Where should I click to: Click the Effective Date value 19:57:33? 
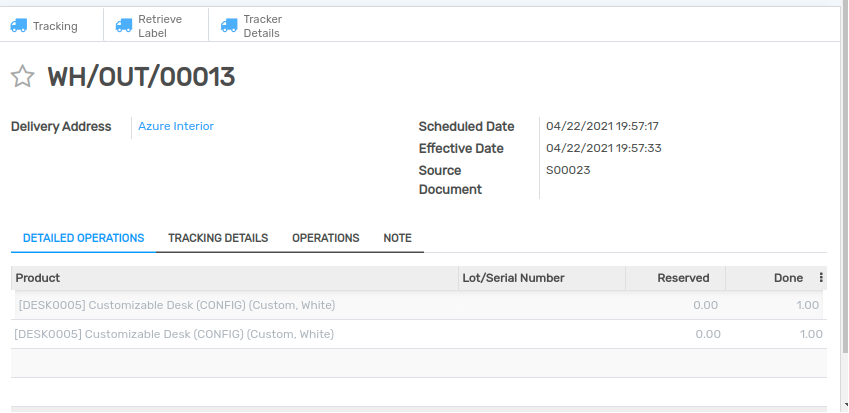[x=603, y=148]
